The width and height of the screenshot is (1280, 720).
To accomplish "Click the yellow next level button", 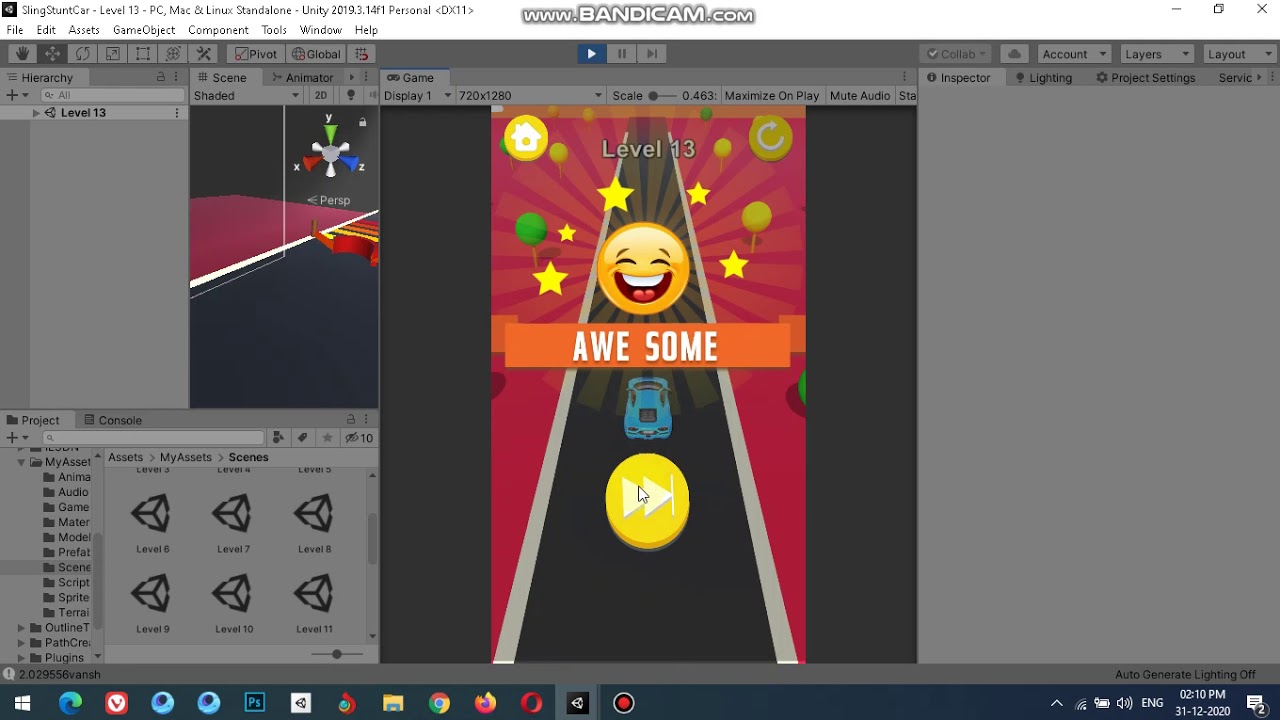I will pos(647,499).
